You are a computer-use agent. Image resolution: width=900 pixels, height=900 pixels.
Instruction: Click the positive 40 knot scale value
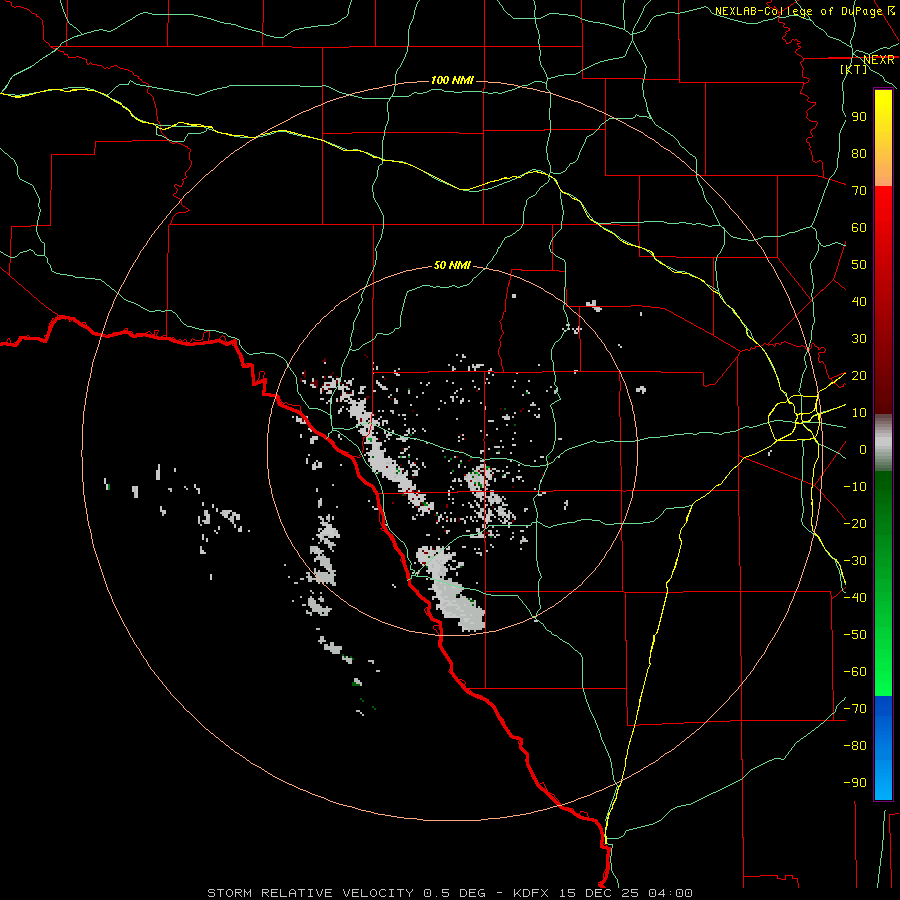point(859,301)
